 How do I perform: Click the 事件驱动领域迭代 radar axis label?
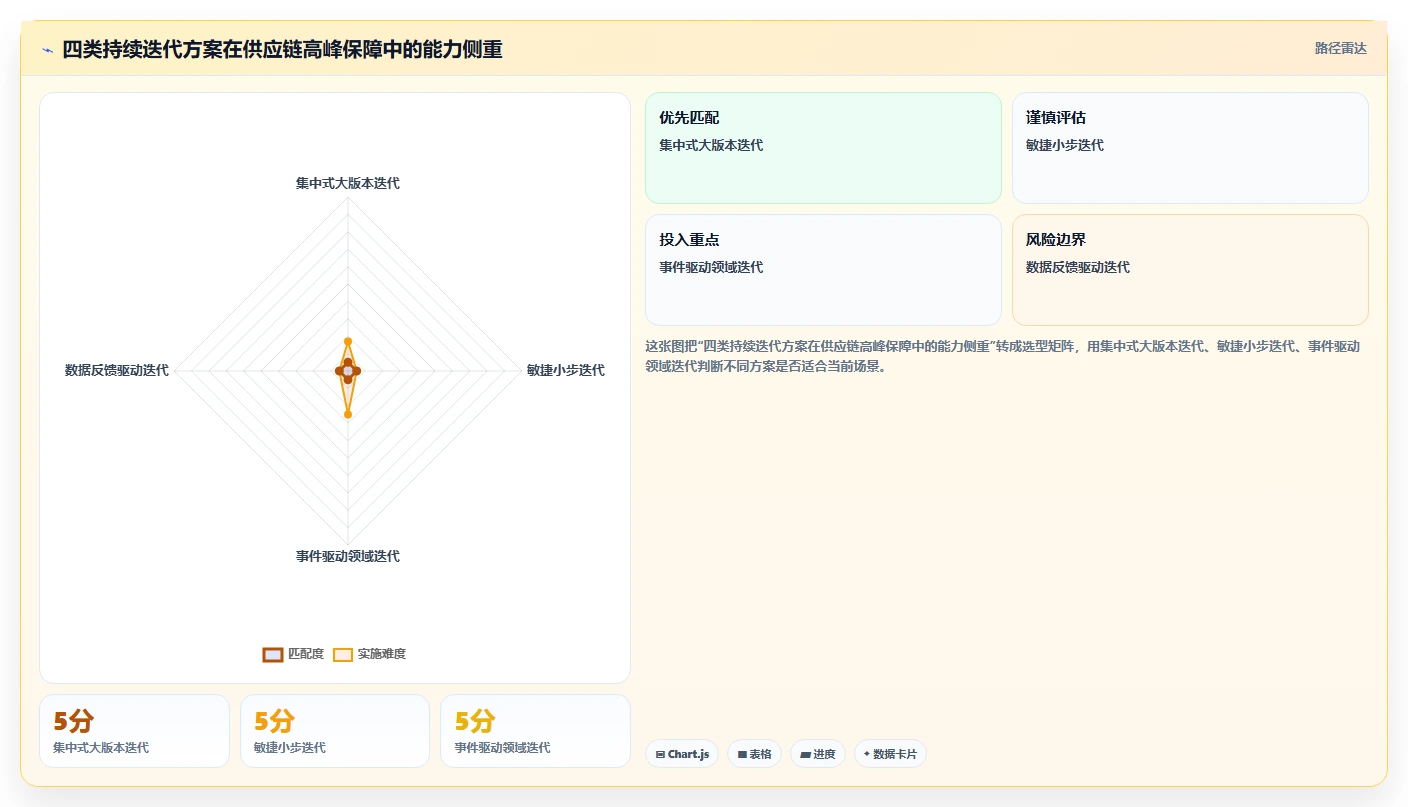click(x=348, y=556)
